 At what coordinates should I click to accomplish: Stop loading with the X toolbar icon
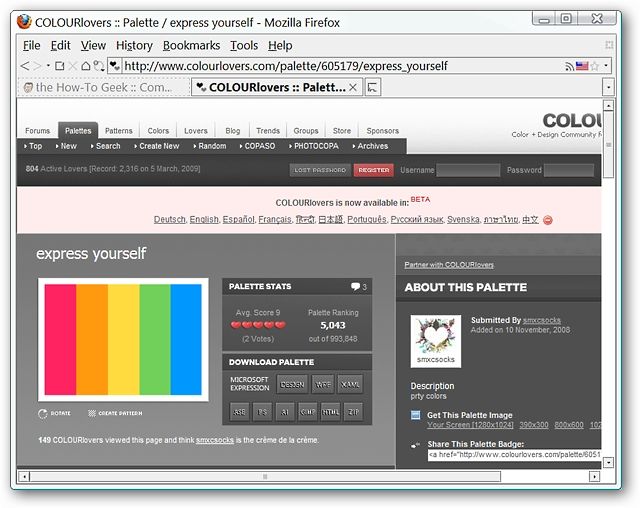pos(73,66)
